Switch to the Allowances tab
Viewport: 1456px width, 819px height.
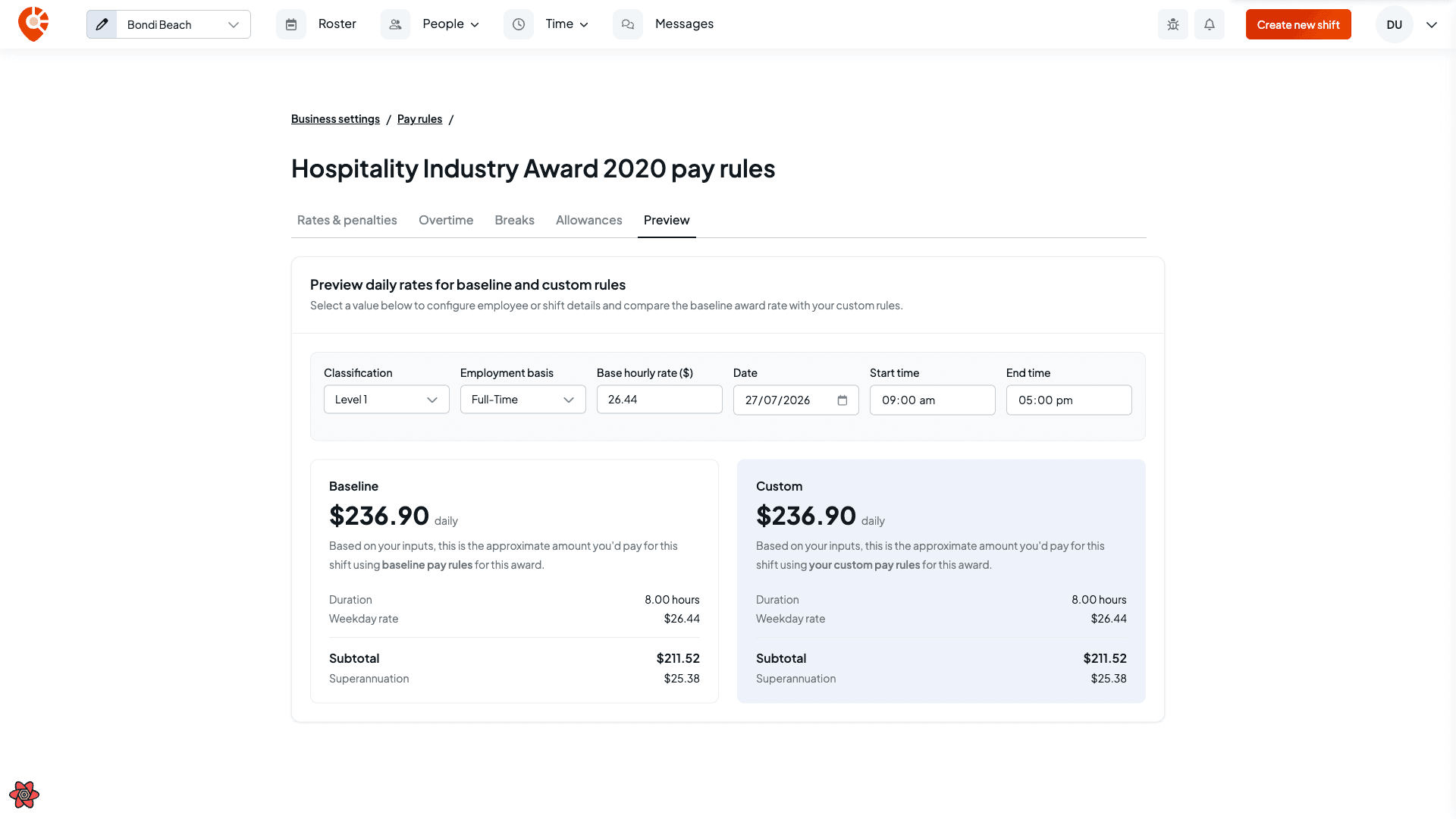point(589,220)
